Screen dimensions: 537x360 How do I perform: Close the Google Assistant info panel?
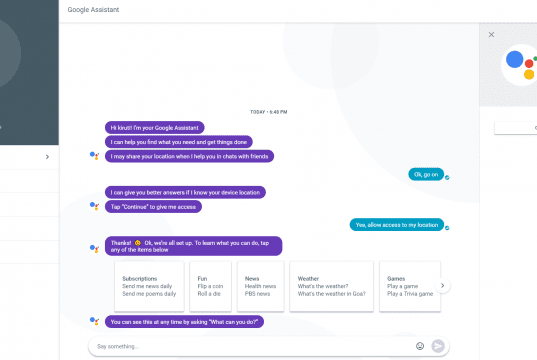tap(491, 35)
